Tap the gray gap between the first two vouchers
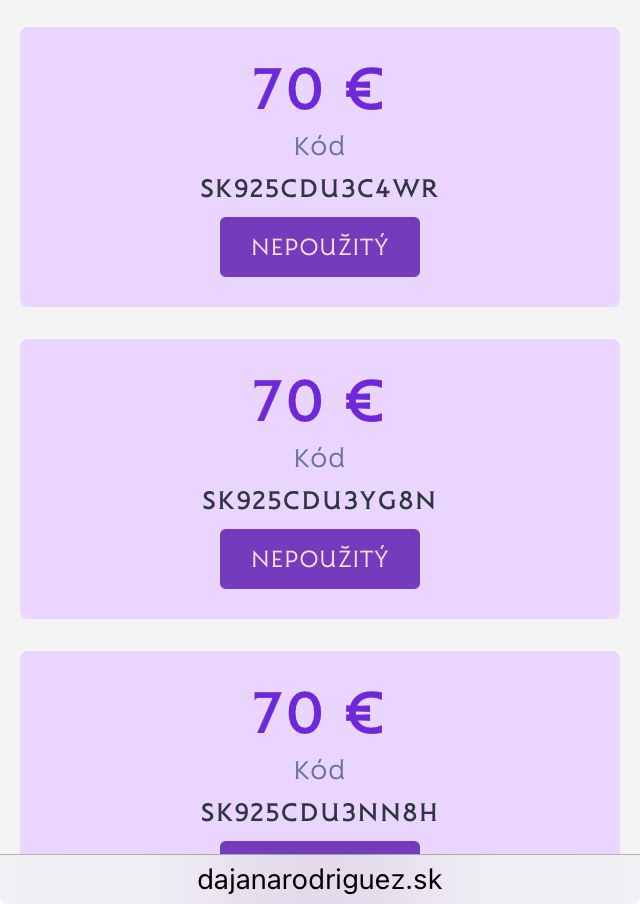640x904 pixels. point(320,323)
